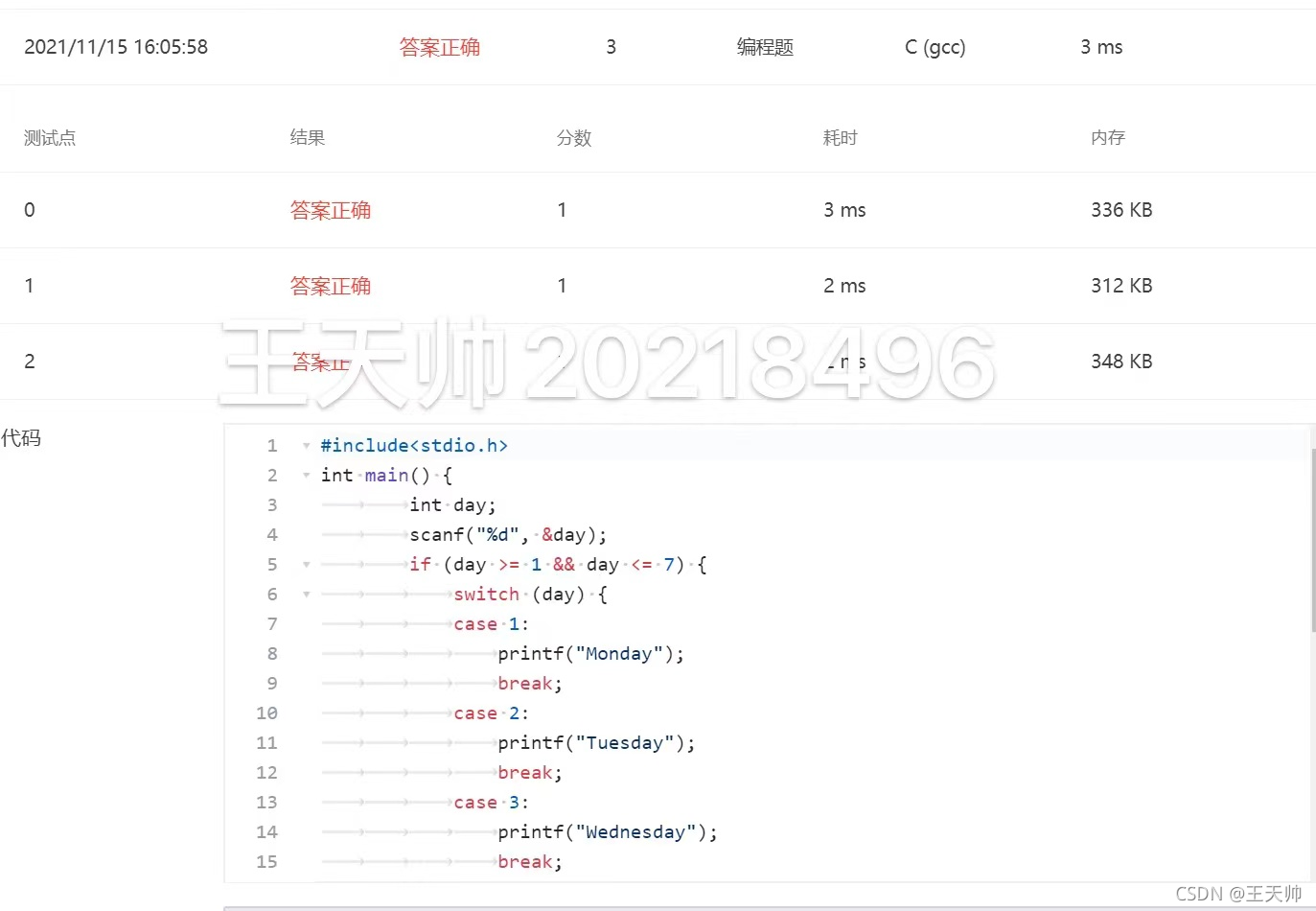Collapse the switch block fold arrow on line 6

tap(306, 595)
